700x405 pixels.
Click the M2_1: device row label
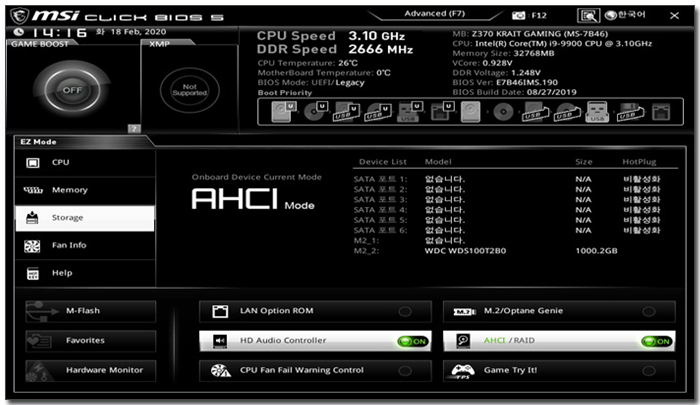366,241
